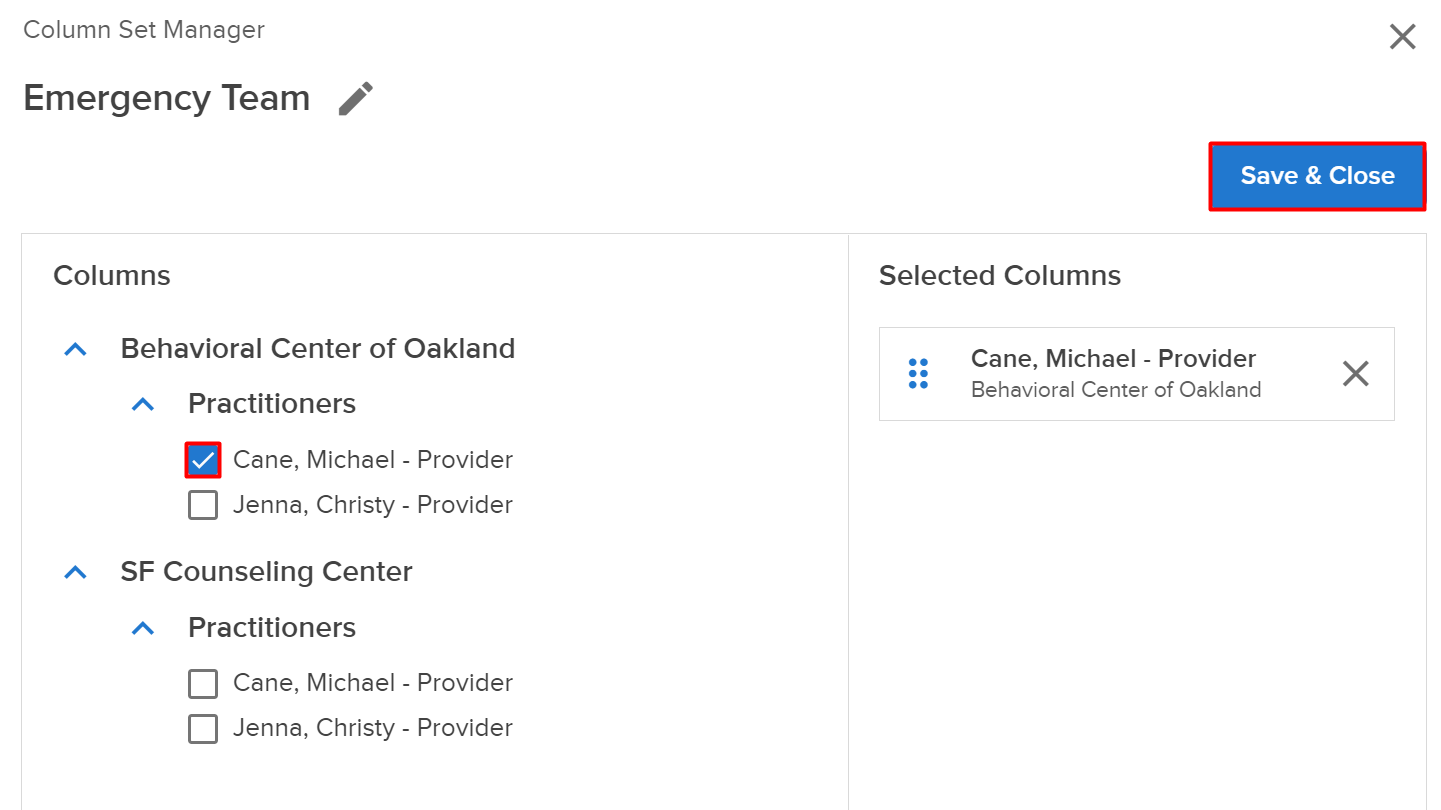1441x810 pixels.
Task: Remove Cane, Michael from Selected Columns
Action: pos(1356,374)
